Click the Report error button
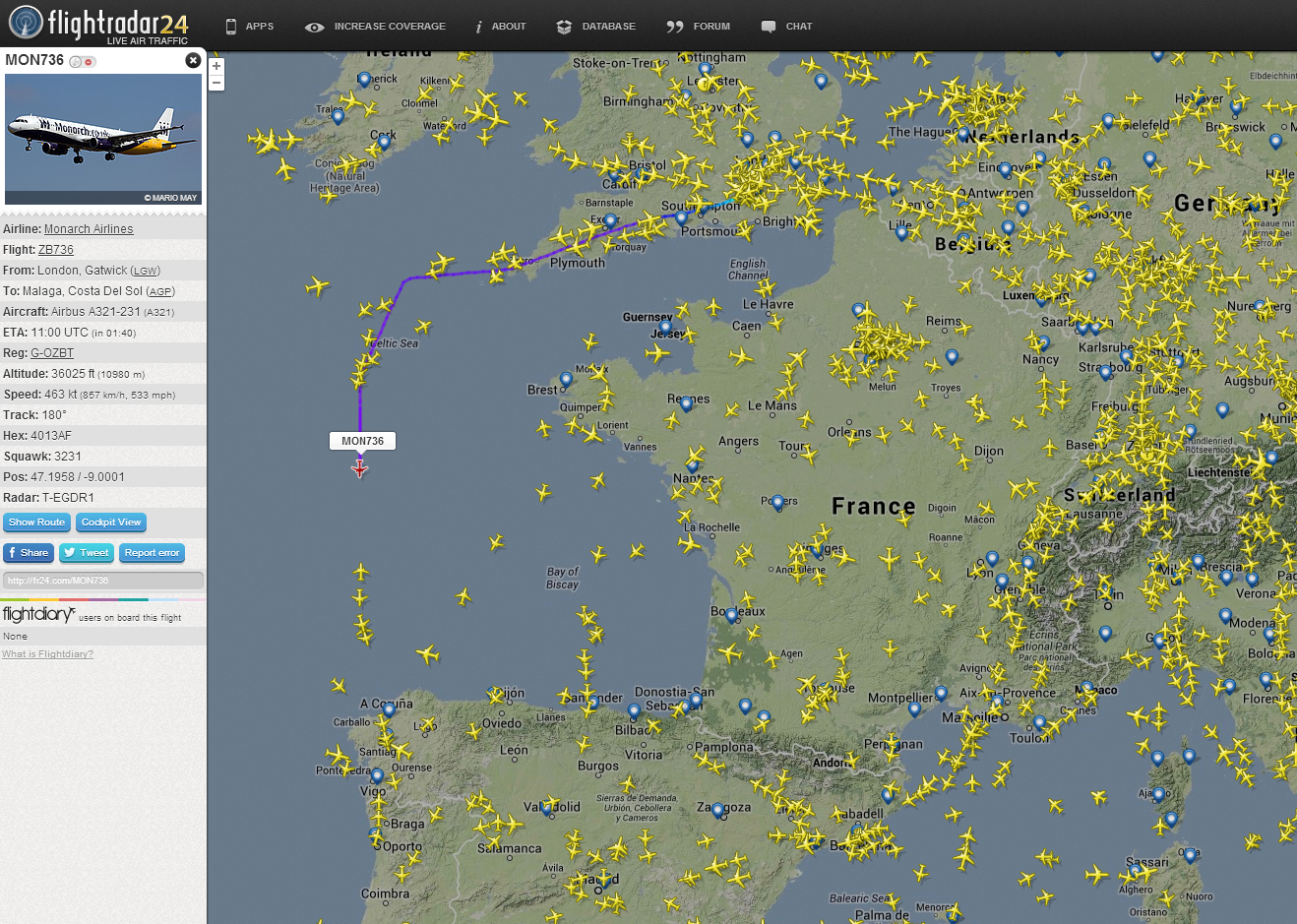The image size is (1297, 924). (x=153, y=553)
